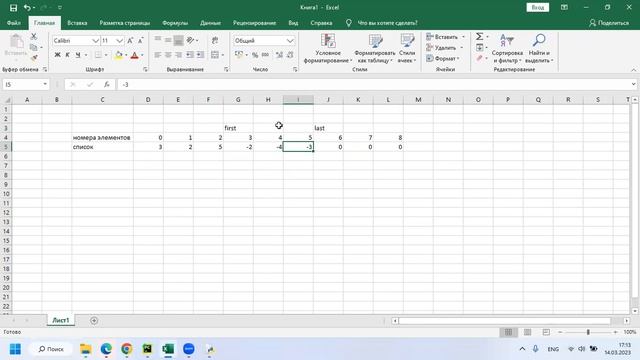The width and height of the screenshot is (640, 360).
Task: Click the Fill down icon
Action: [x=480, y=48]
